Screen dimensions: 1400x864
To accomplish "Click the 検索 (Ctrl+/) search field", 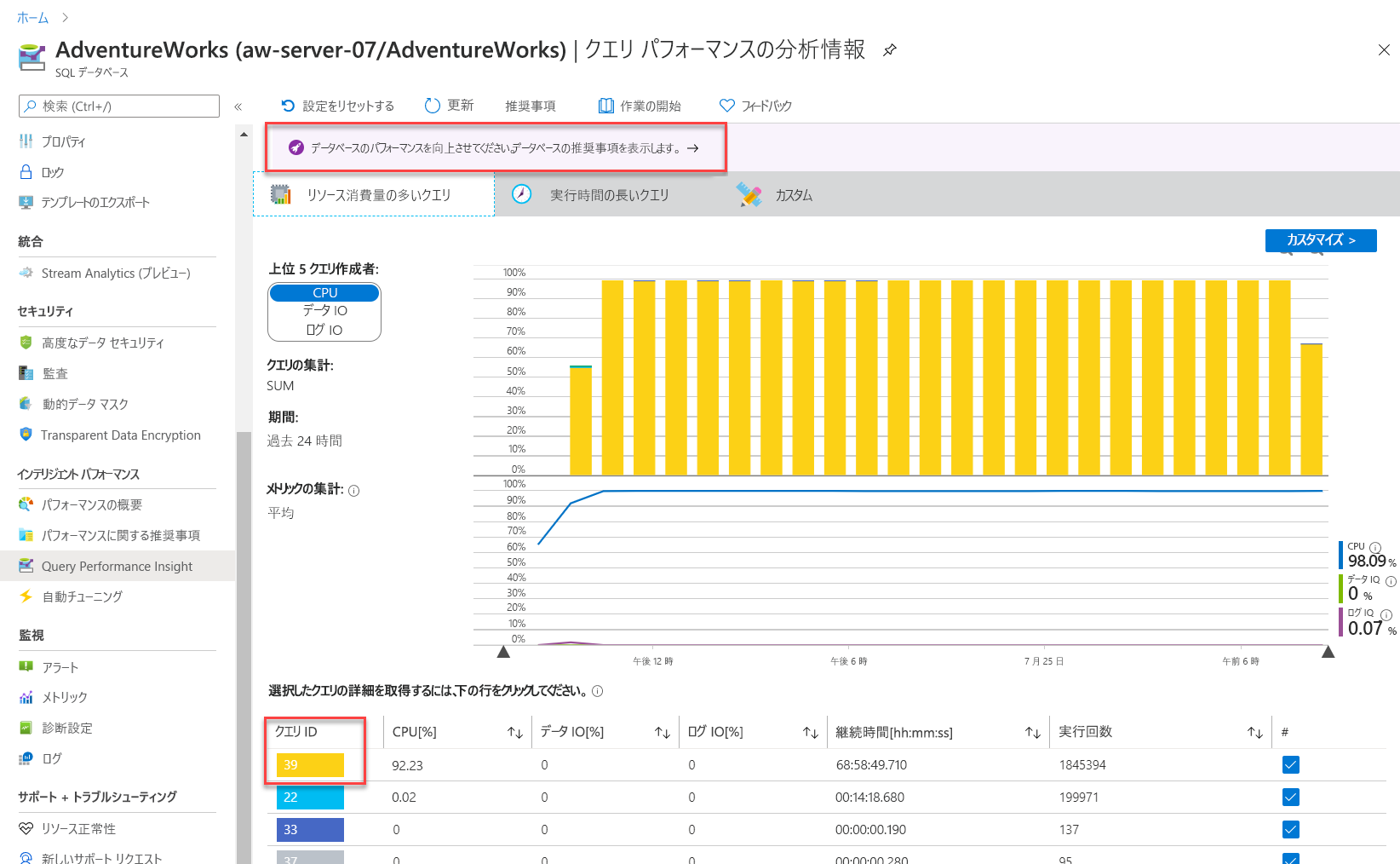I will click(119, 106).
